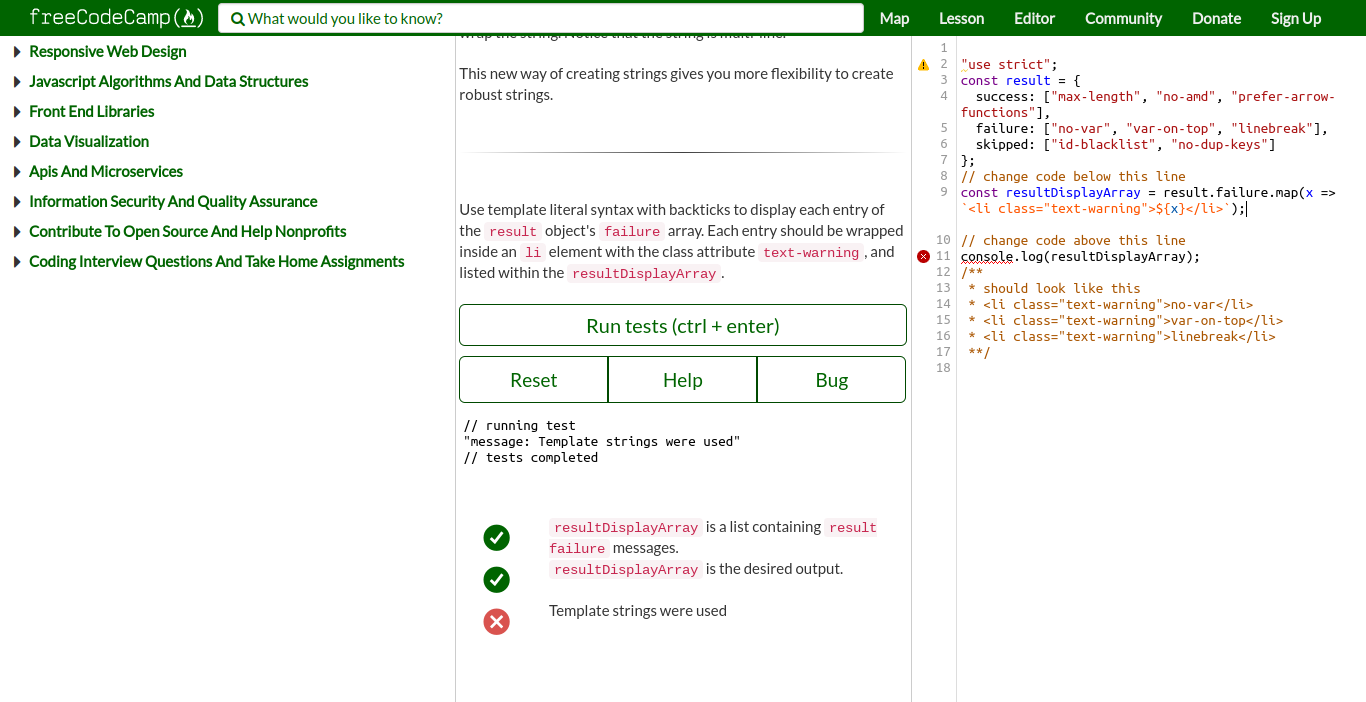Click the text-warning code tag in instructions

[810, 253]
